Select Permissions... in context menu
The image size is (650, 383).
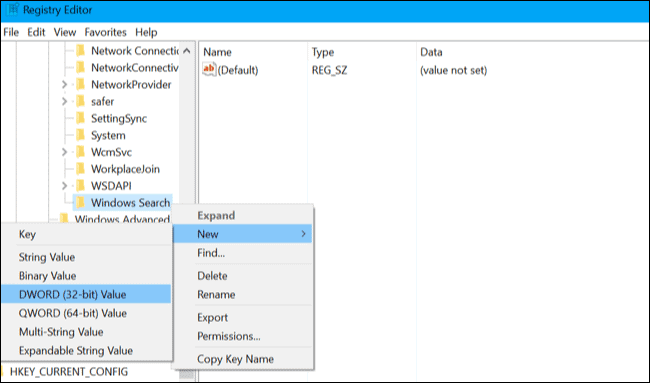[x=229, y=336]
